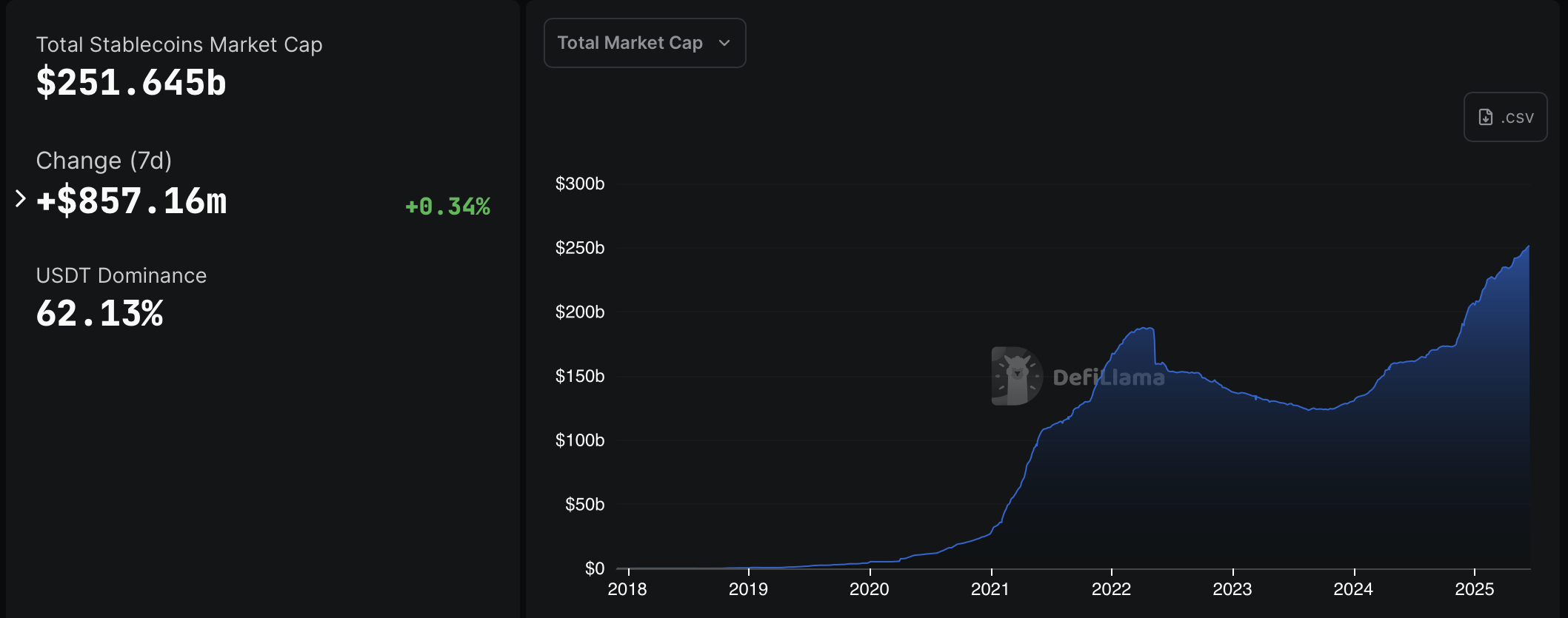The image size is (1568, 618).
Task: Click the $0 y-axis label
Action: click(594, 568)
